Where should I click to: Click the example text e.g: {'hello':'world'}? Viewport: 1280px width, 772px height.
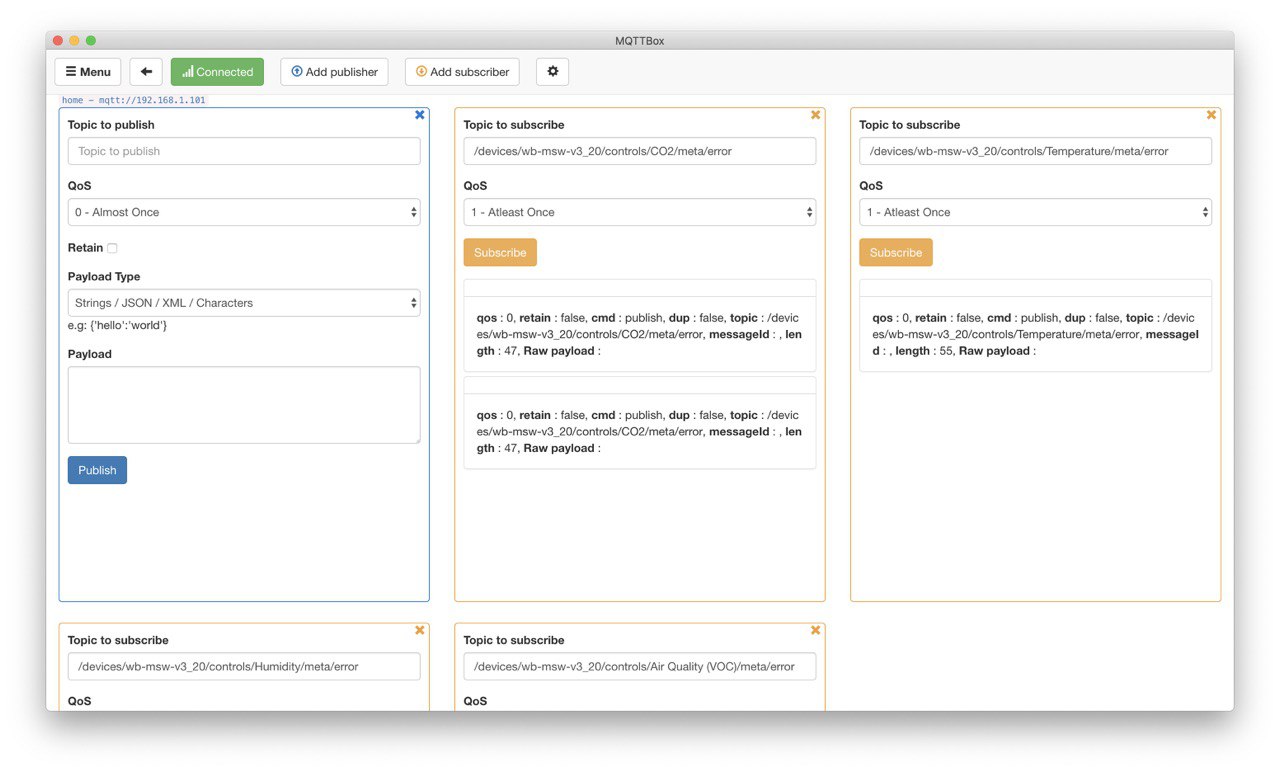click(x=118, y=326)
